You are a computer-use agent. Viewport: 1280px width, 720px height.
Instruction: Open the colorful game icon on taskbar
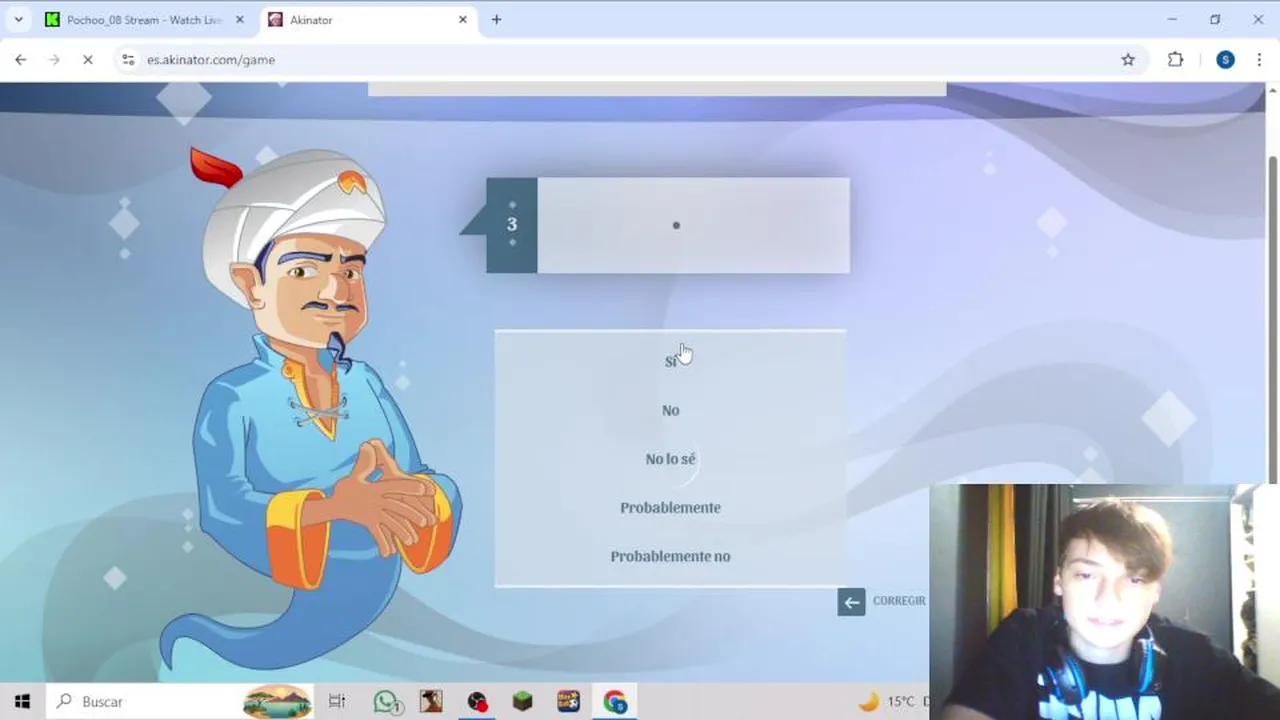point(568,702)
